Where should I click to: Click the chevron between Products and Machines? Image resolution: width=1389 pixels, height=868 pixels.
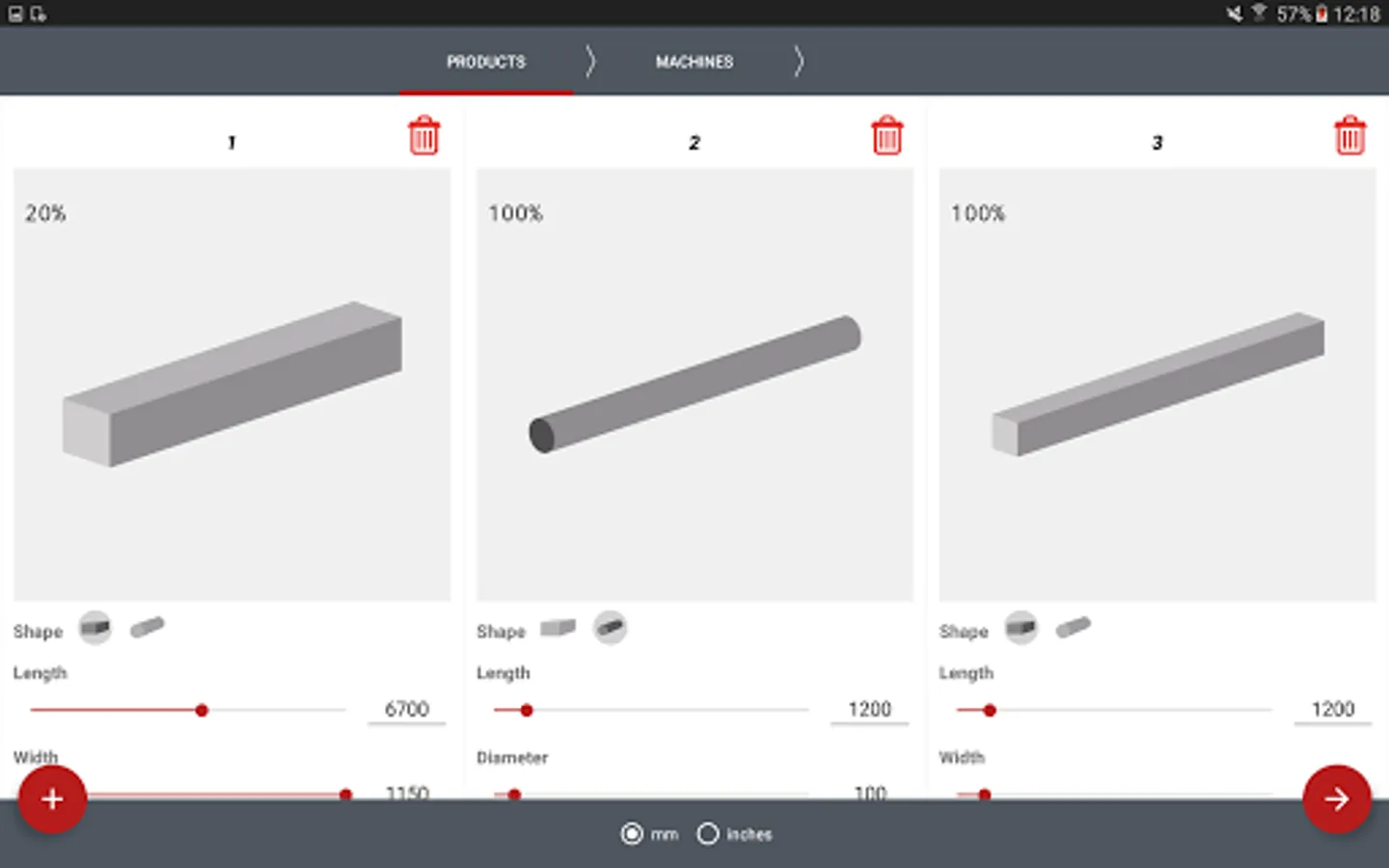[x=590, y=62]
